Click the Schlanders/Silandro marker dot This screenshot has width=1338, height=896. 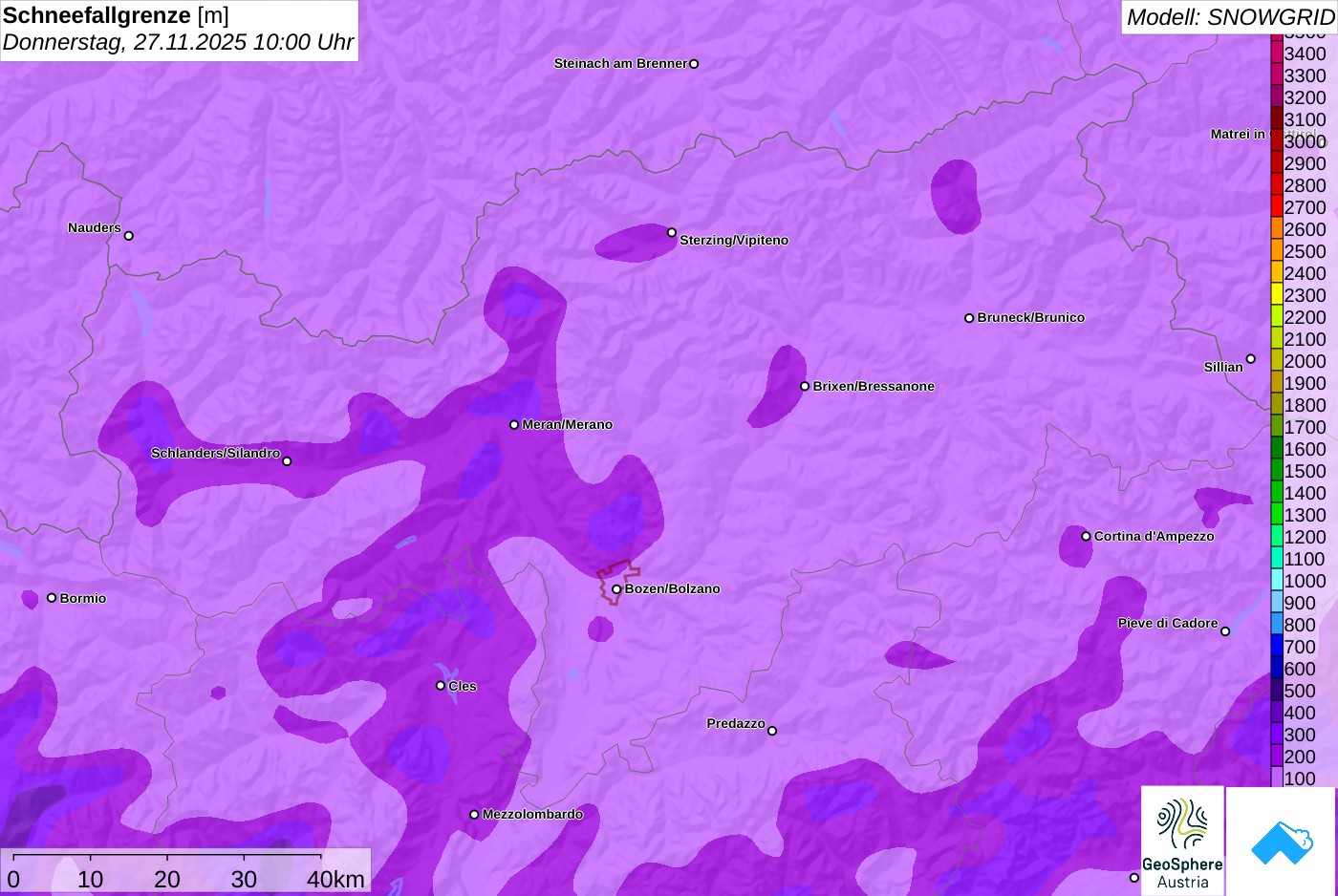287,461
